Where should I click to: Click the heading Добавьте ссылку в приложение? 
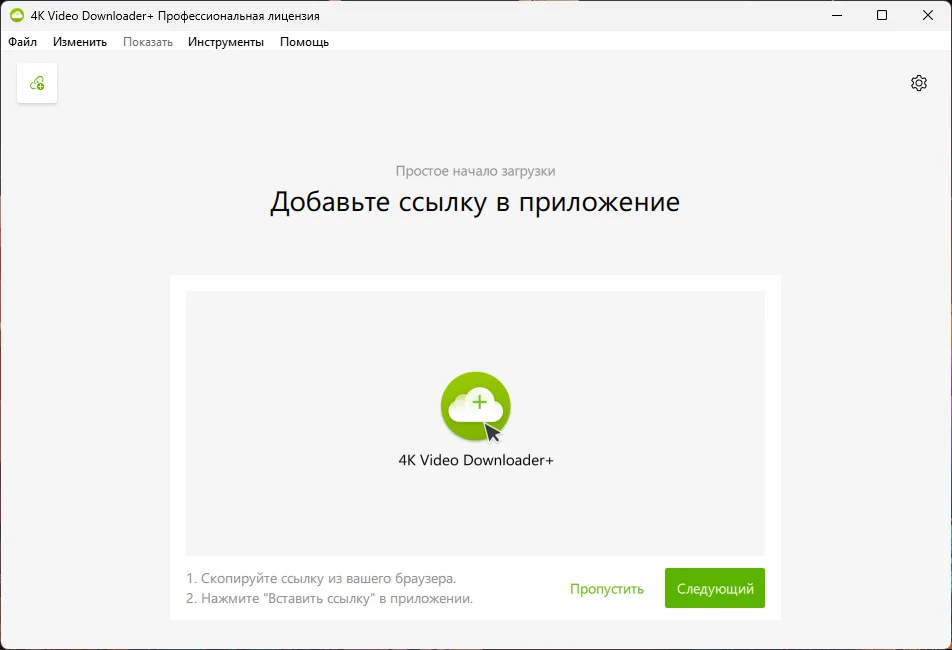pyautogui.click(x=475, y=202)
